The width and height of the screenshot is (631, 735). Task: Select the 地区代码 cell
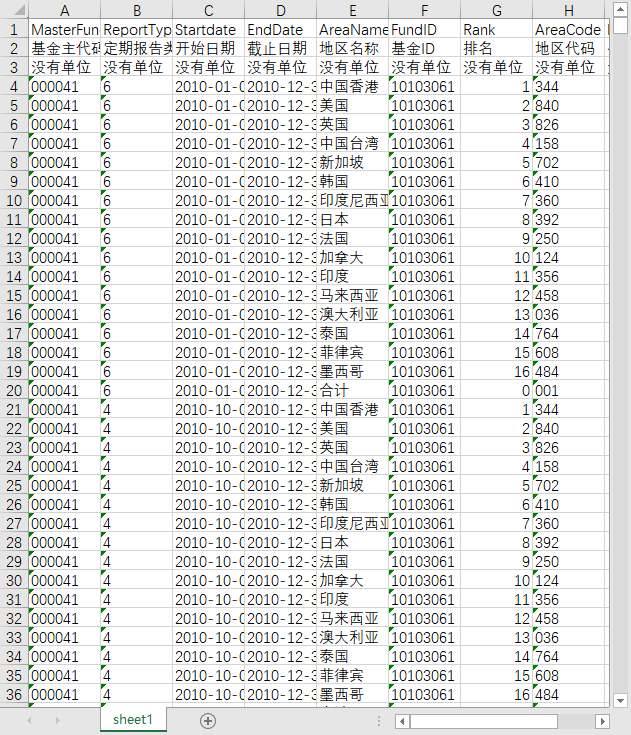click(569, 48)
